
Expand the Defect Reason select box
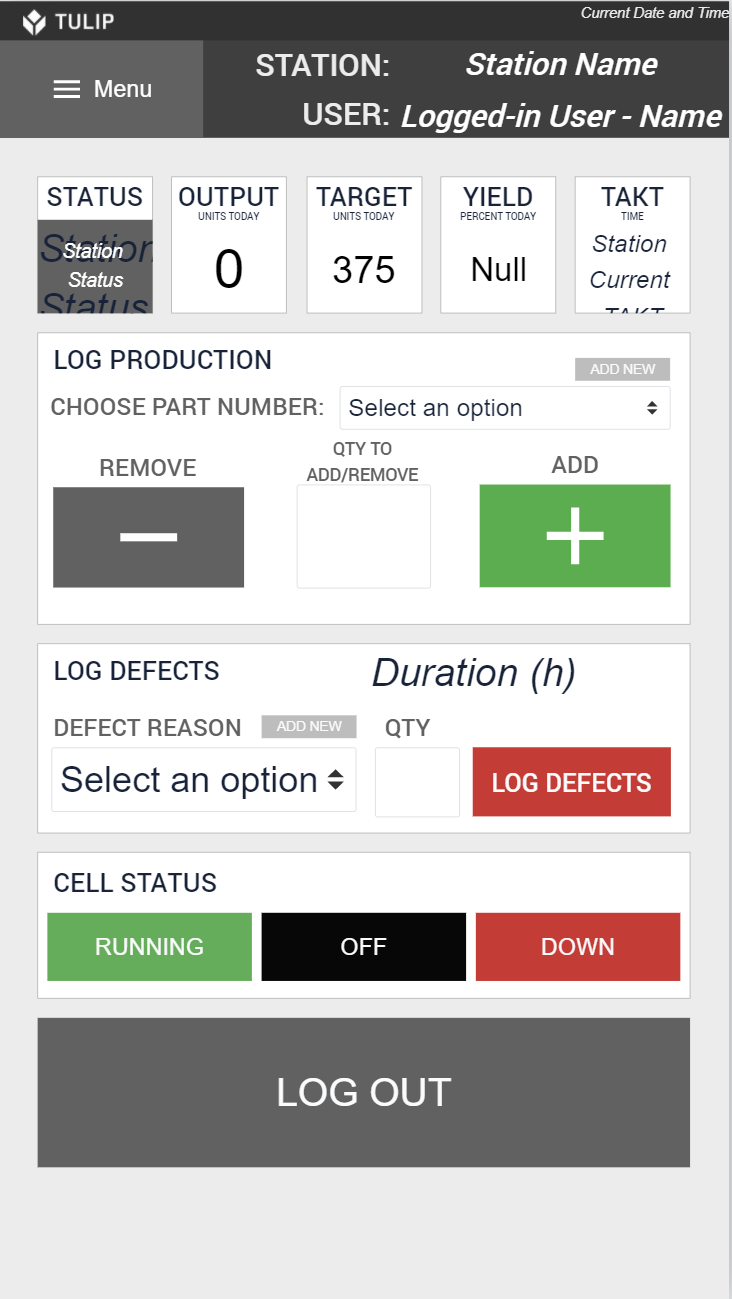point(190,779)
